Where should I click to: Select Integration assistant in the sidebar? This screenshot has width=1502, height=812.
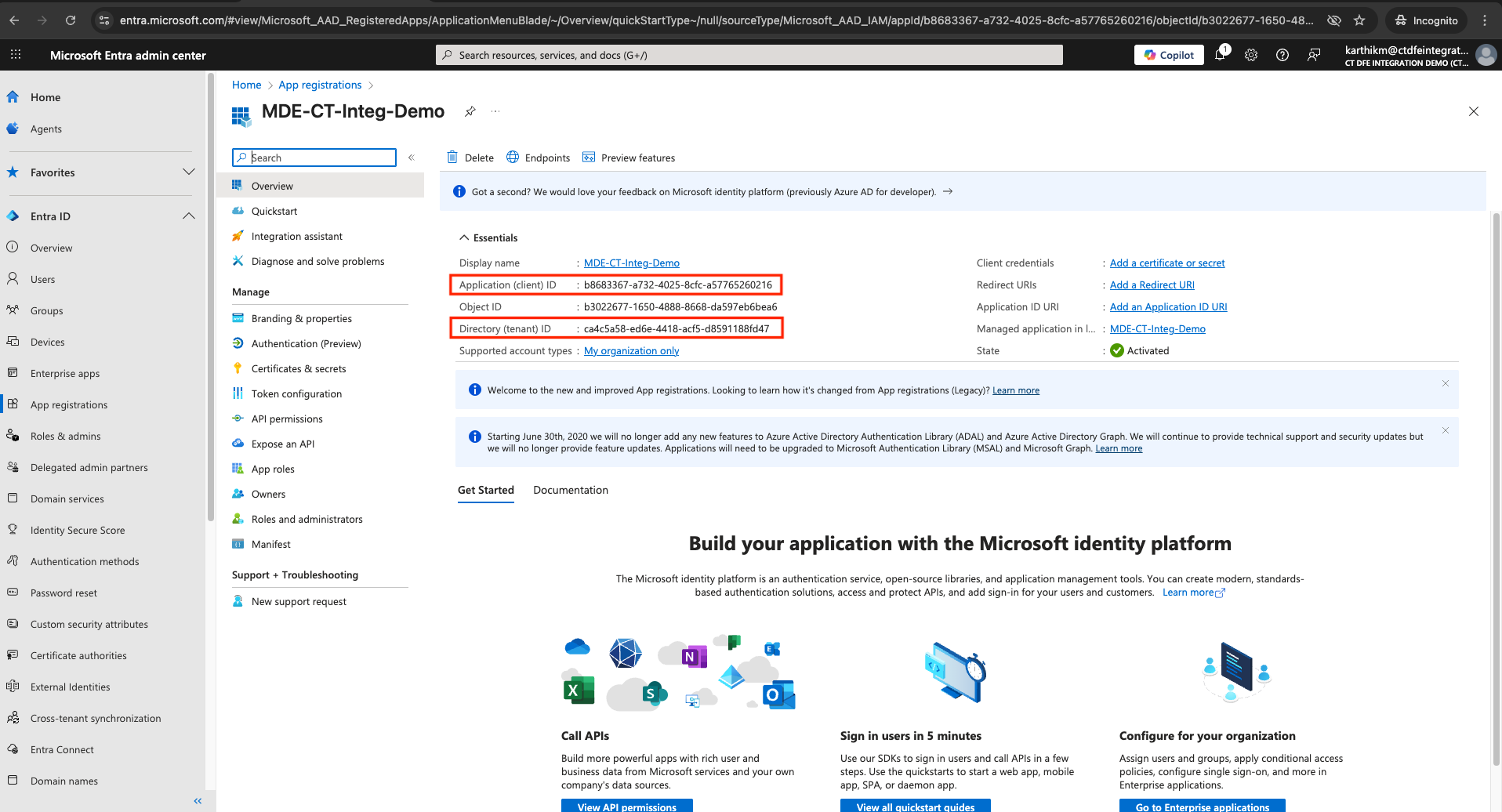(x=296, y=236)
